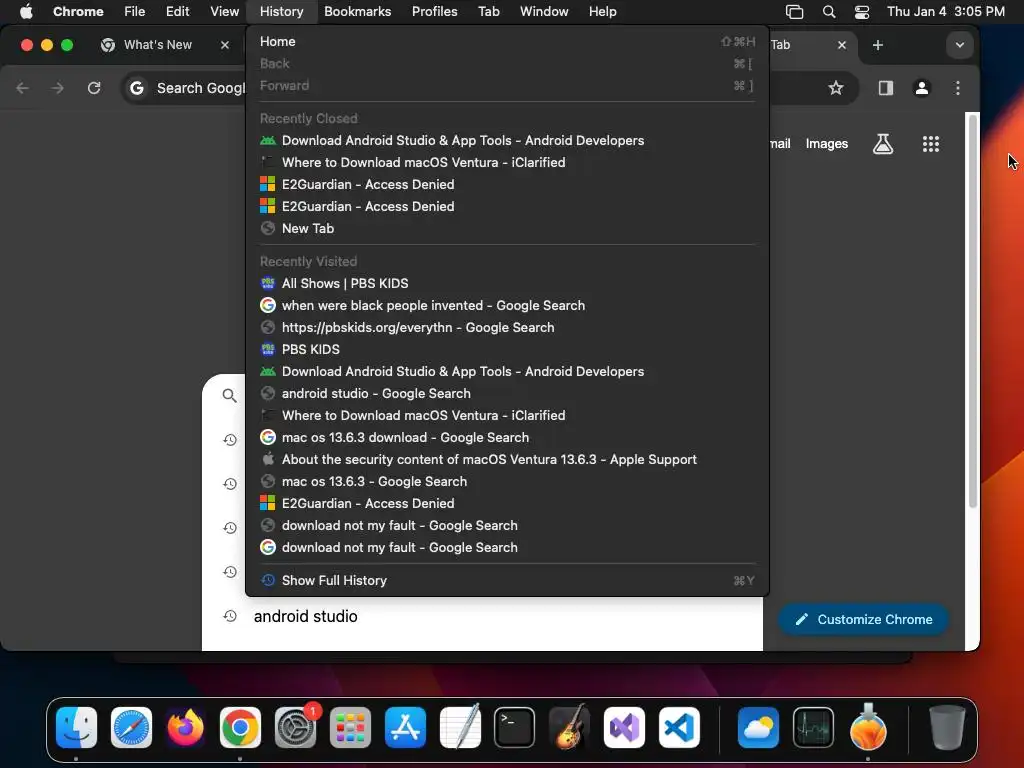Click the page's vertical scrollbar
1024x768 pixels.
[972, 311]
